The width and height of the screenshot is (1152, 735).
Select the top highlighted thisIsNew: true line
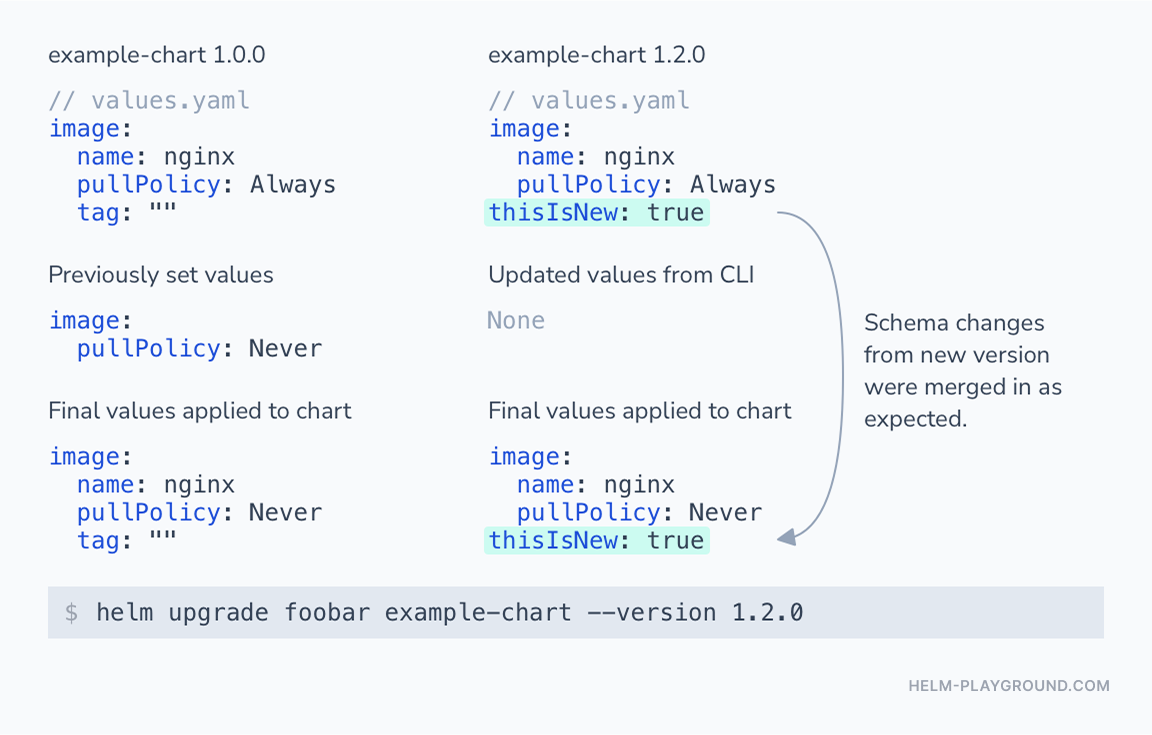[597, 212]
